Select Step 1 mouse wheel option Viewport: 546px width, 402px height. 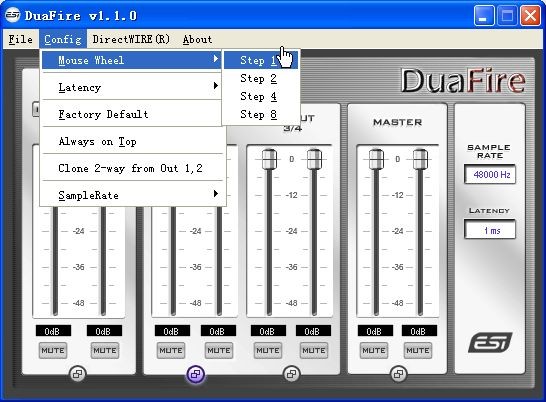click(260, 60)
